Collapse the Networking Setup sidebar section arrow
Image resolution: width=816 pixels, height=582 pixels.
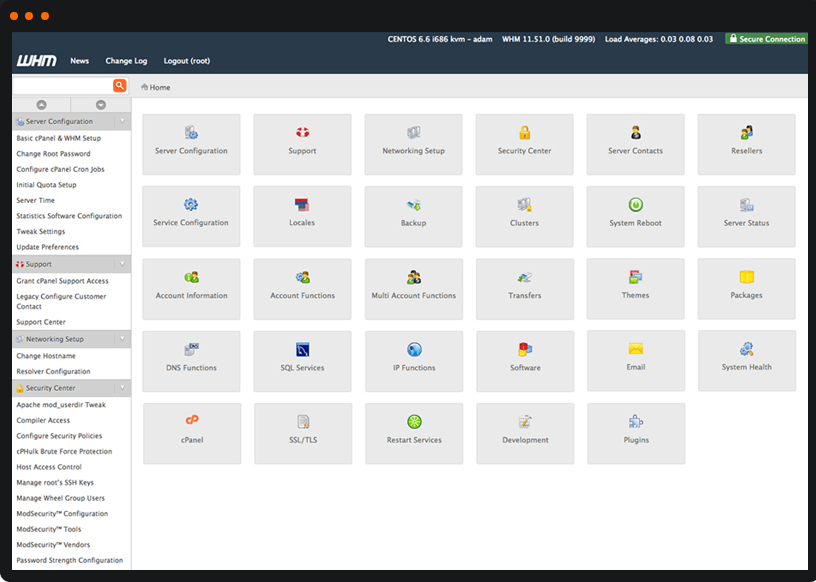pyautogui.click(x=122, y=339)
